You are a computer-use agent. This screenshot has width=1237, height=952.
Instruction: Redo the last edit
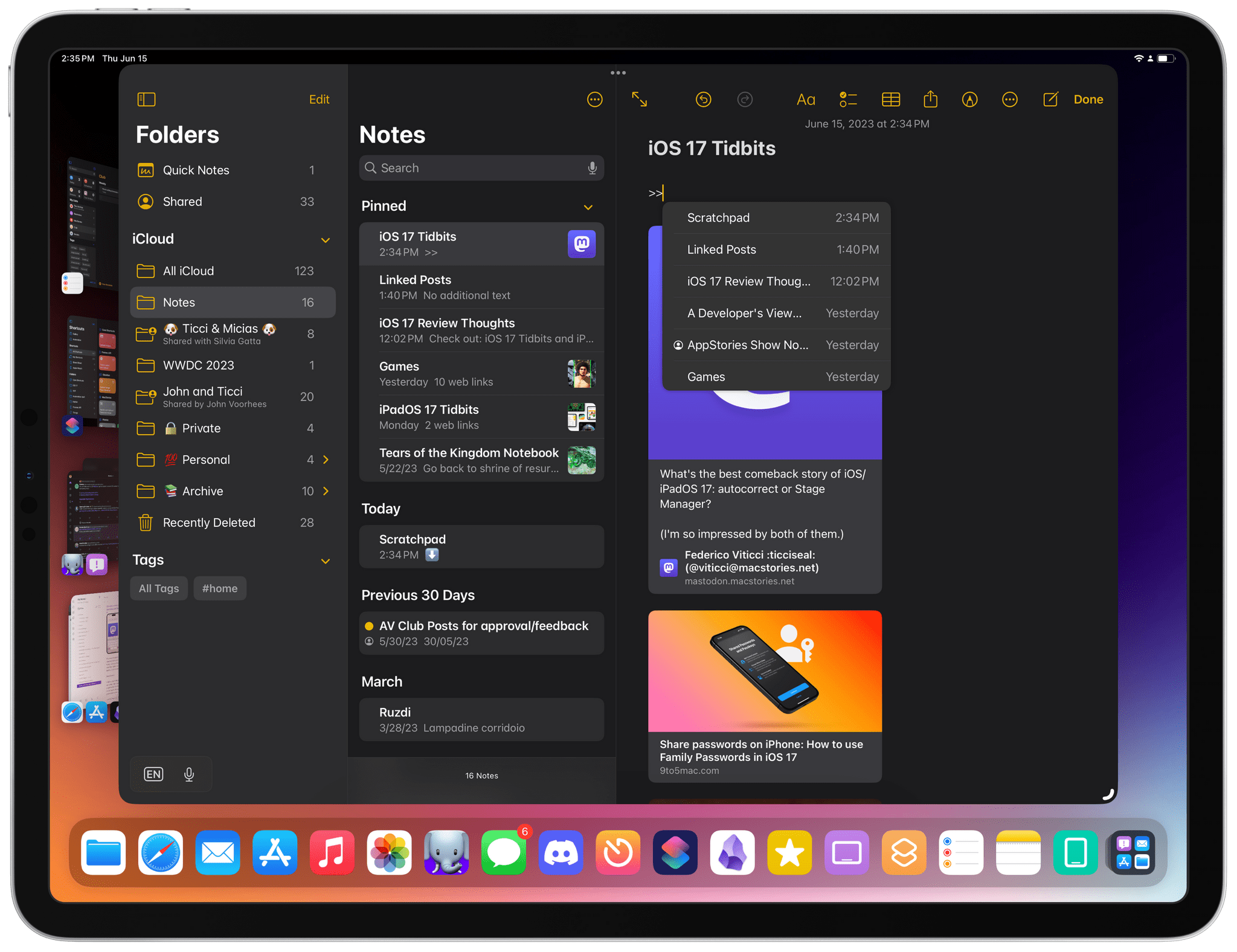click(x=745, y=99)
